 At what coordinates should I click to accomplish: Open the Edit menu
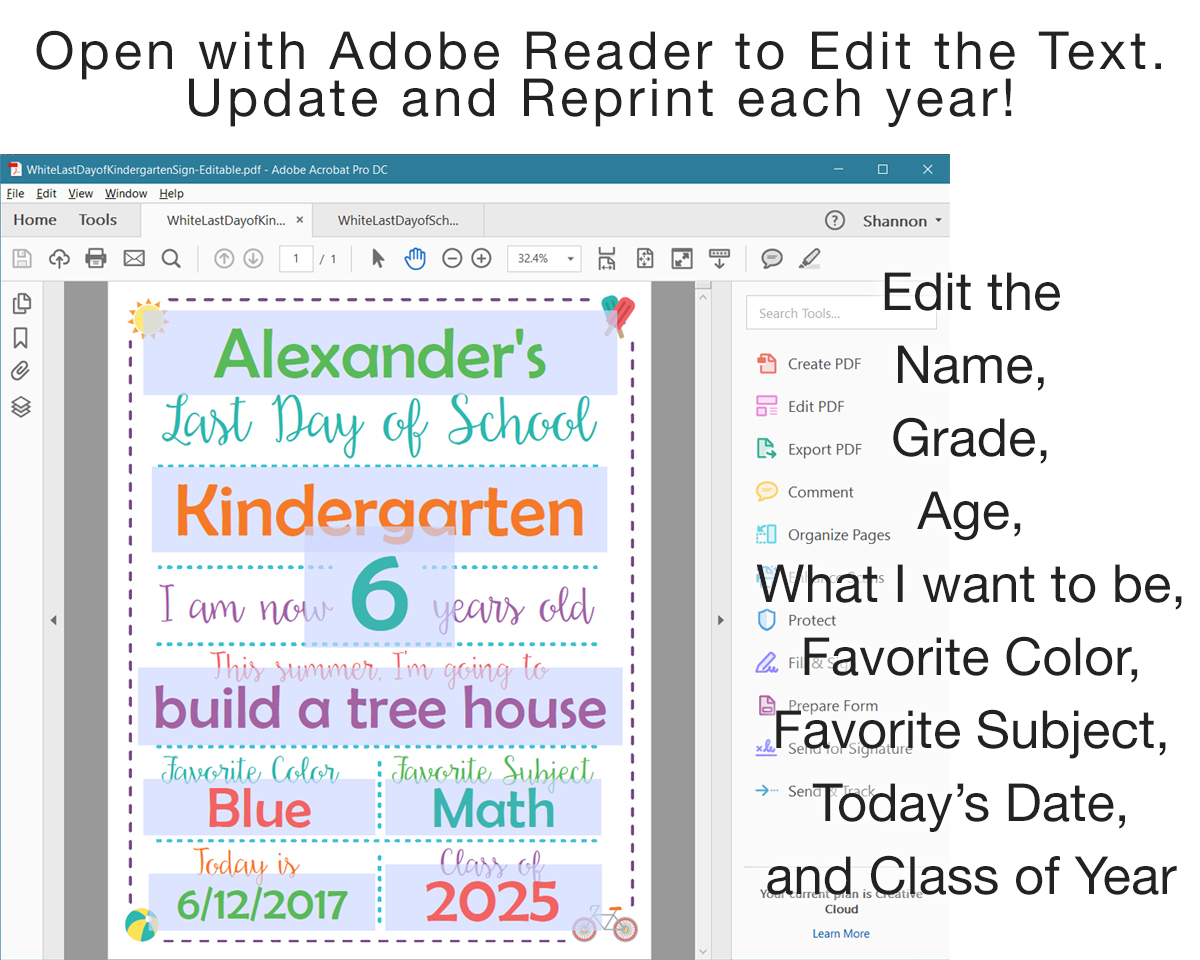(x=46, y=194)
